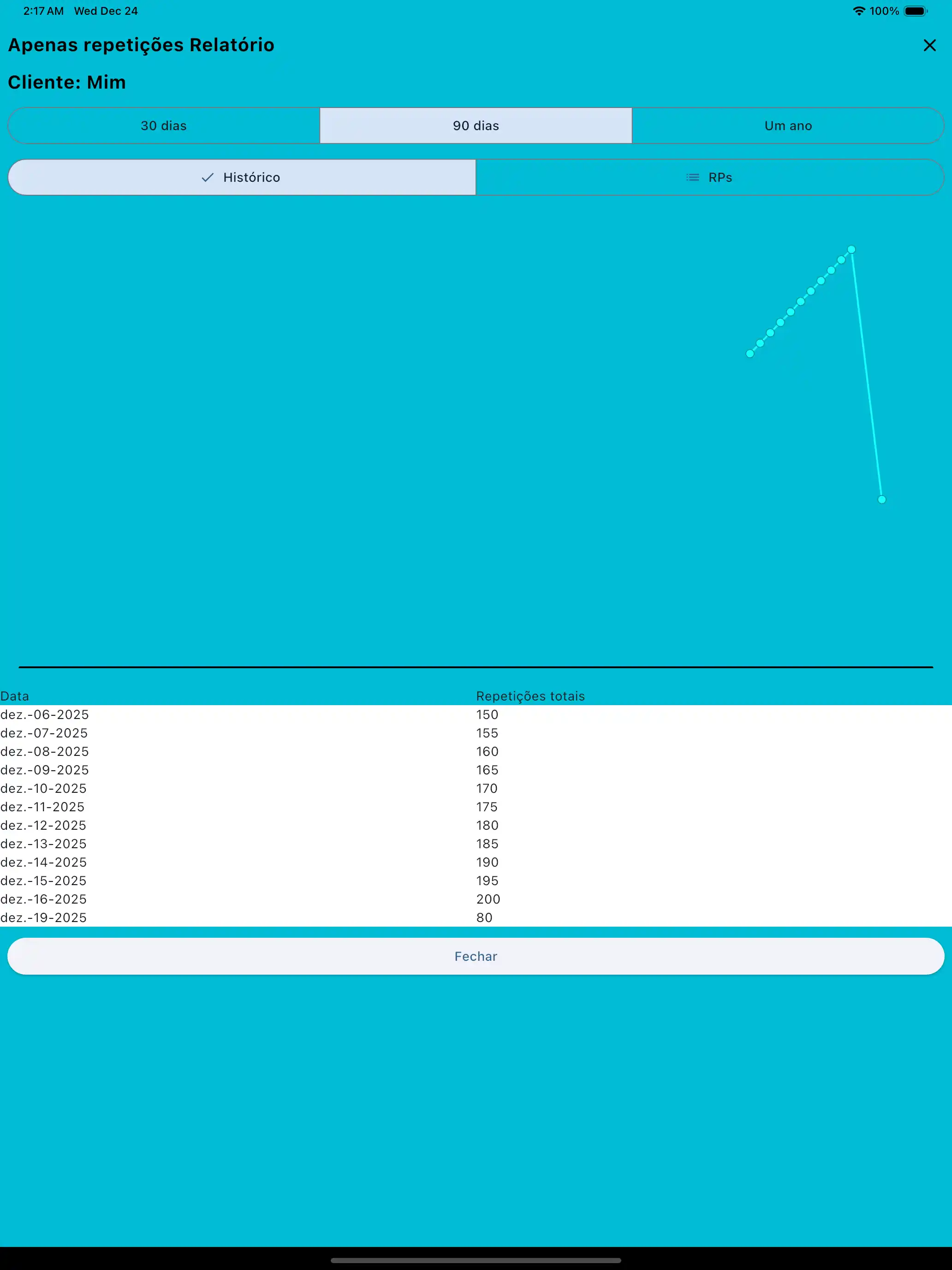Switch to the RPs view
The height and width of the screenshot is (1270, 952).
point(709,177)
